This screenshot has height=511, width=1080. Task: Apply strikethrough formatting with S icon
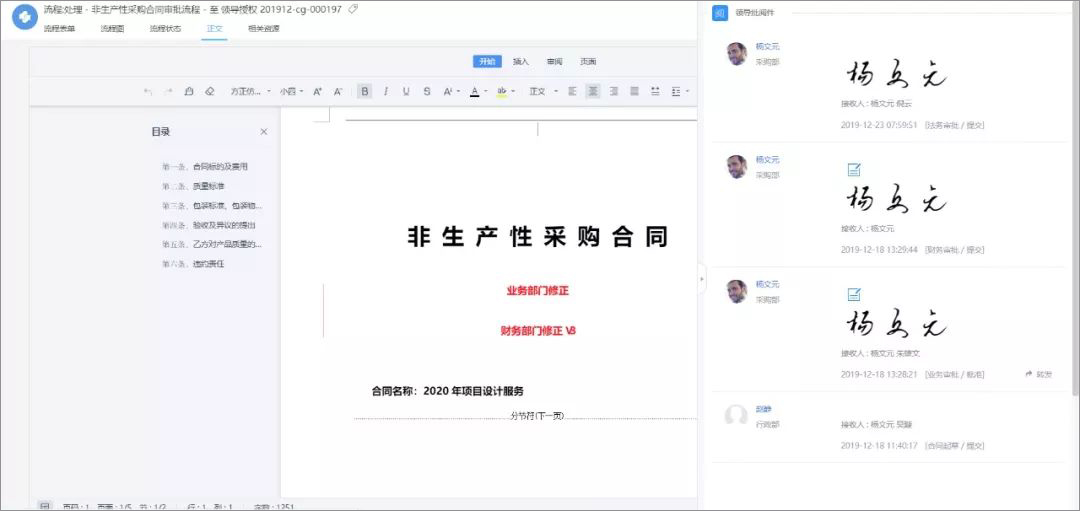pyautogui.click(x=427, y=91)
